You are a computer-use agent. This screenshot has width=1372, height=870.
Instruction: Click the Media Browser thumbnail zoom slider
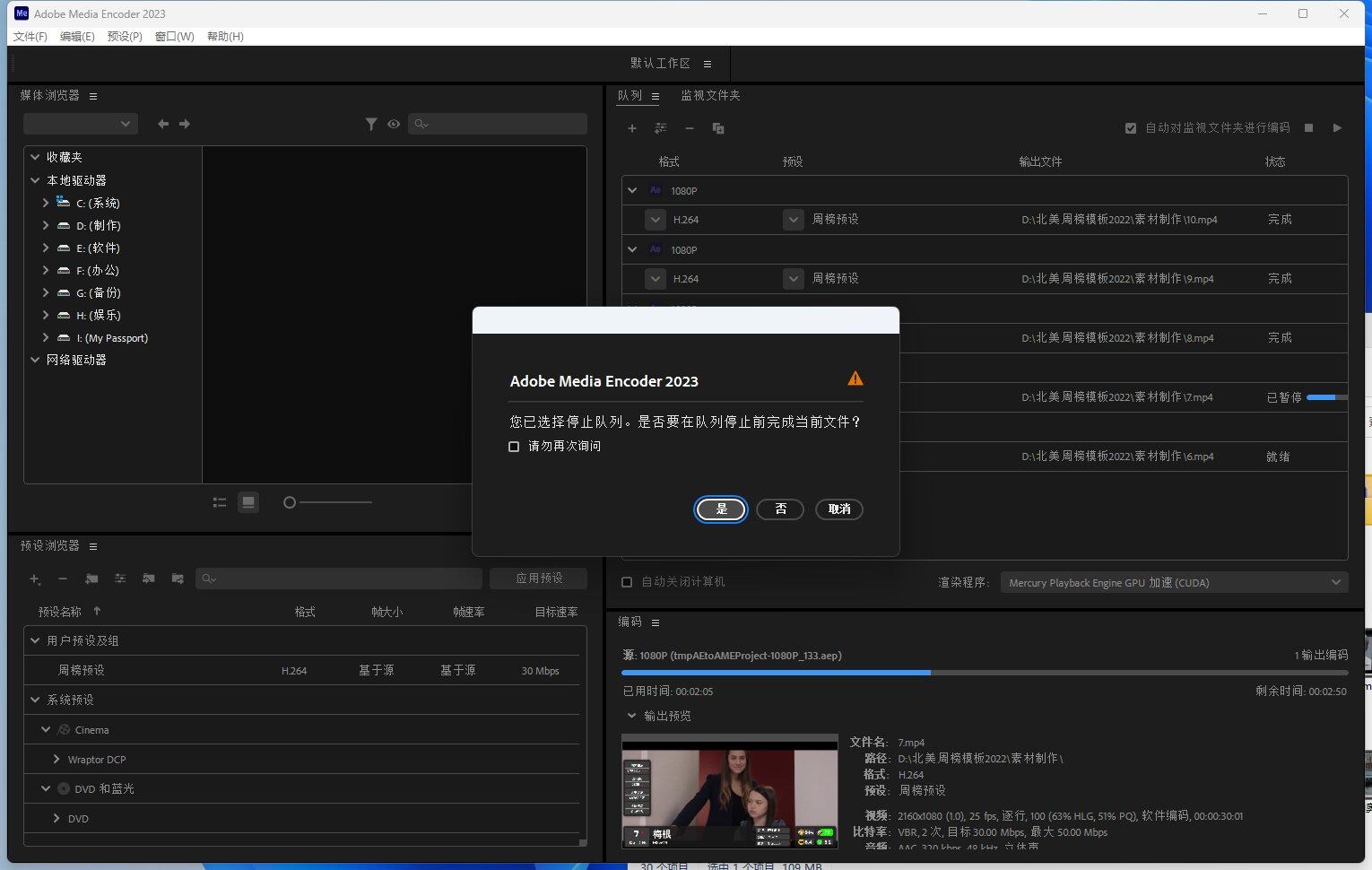(x=327, y=502)
